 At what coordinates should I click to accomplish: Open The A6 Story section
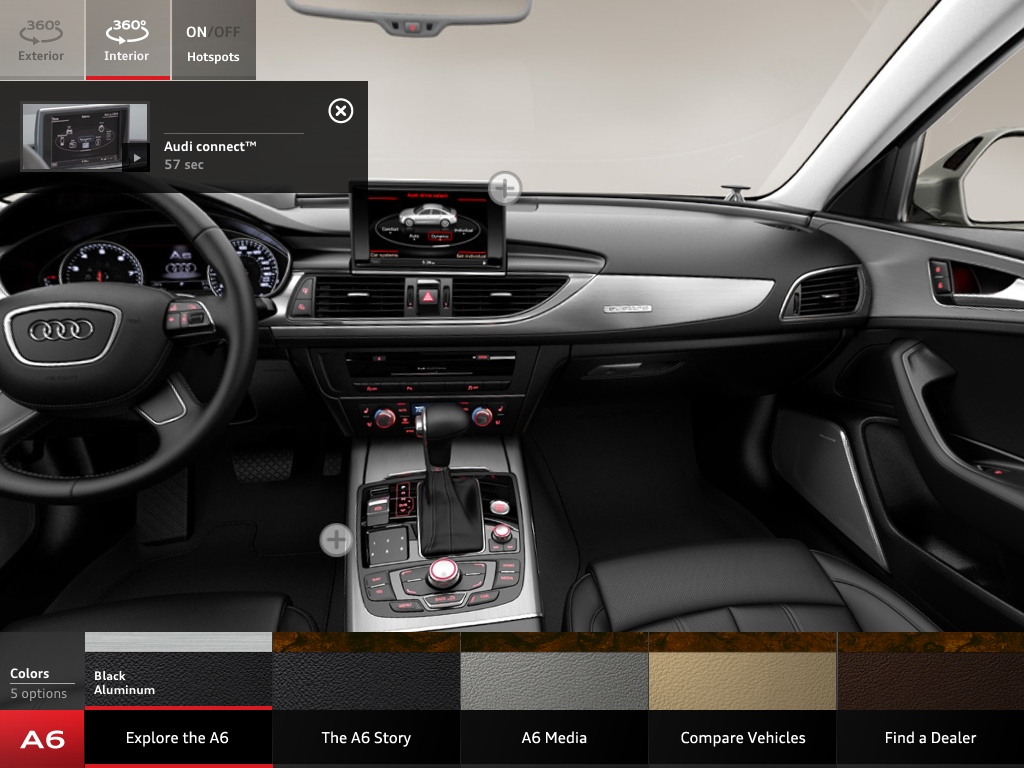coord(365,738)
